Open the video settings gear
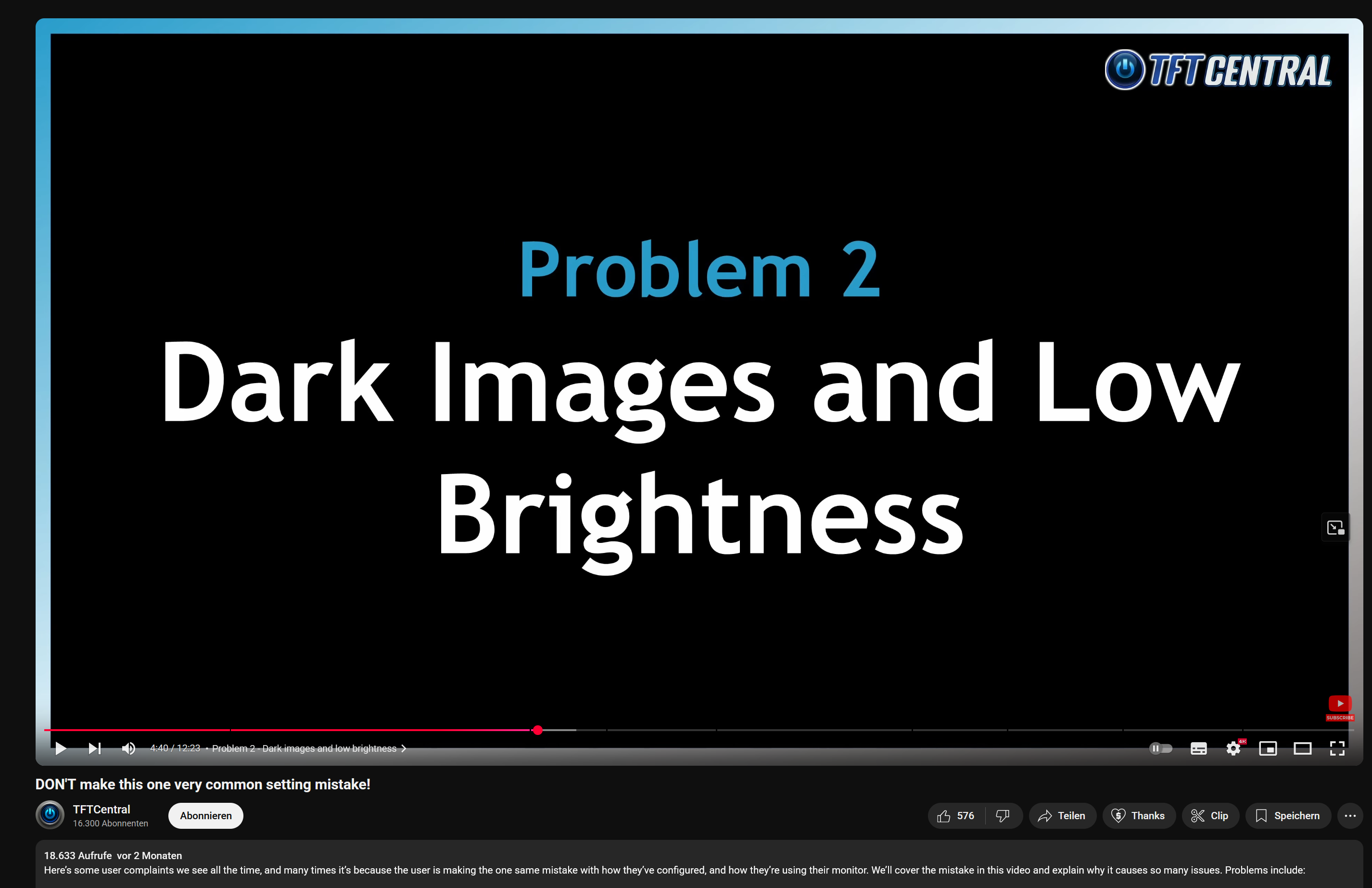 (1232, 748)
